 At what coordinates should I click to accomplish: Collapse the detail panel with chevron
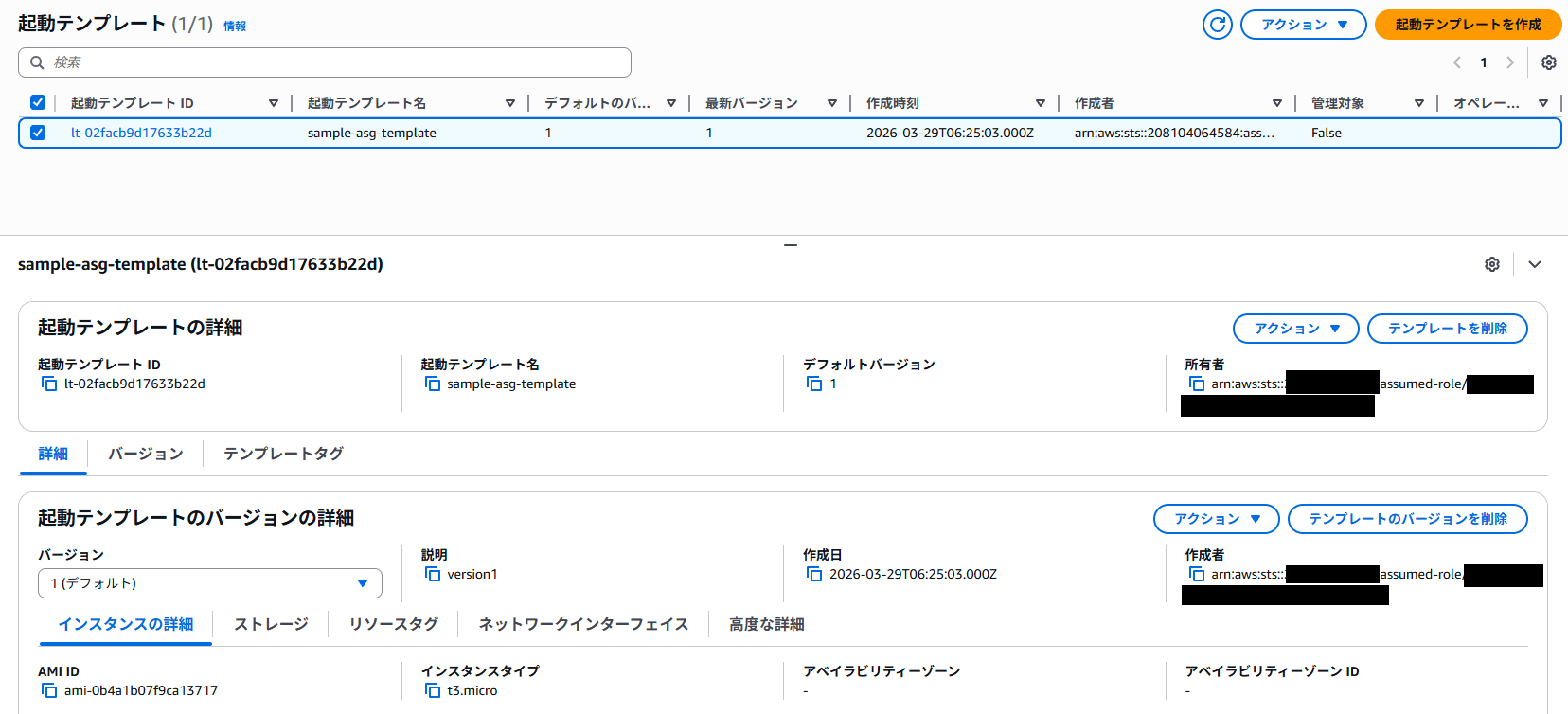pyautogui.click(x=1535, y=264)
